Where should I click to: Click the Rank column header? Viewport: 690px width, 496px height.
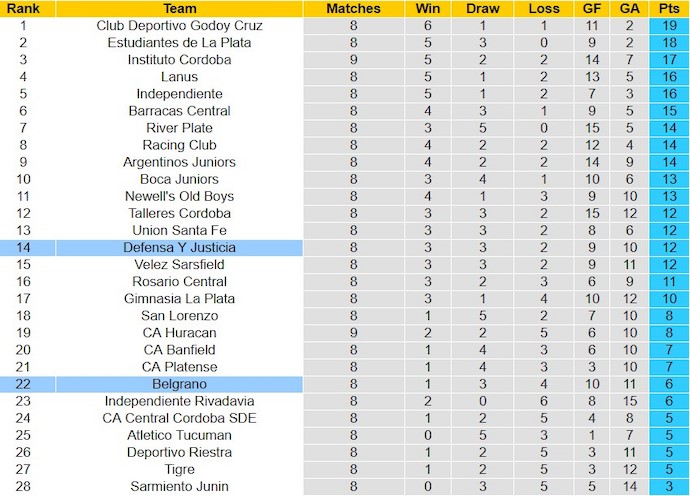pyautogui.click(x=23, y=8)
